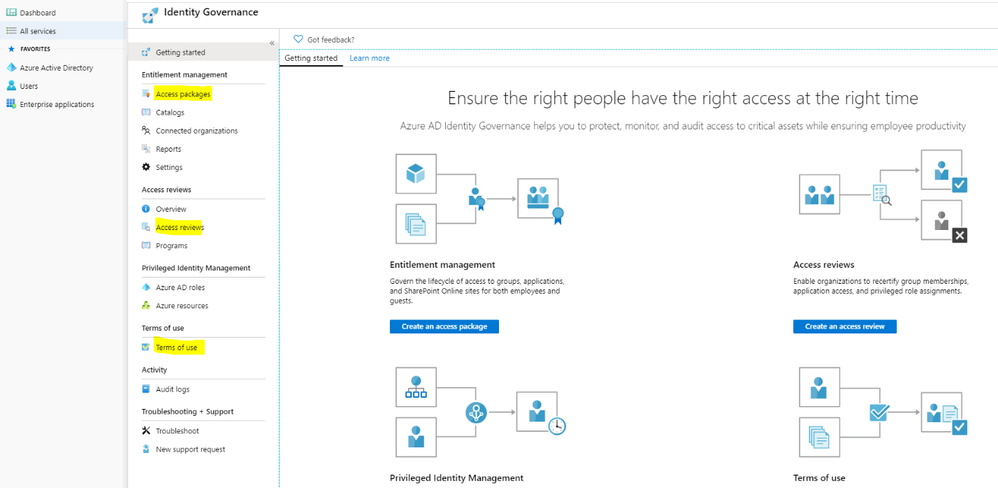Screen dimensions: 998x488
Task: Click the heart icon beside Got feedback
Action: pos(298,39)
